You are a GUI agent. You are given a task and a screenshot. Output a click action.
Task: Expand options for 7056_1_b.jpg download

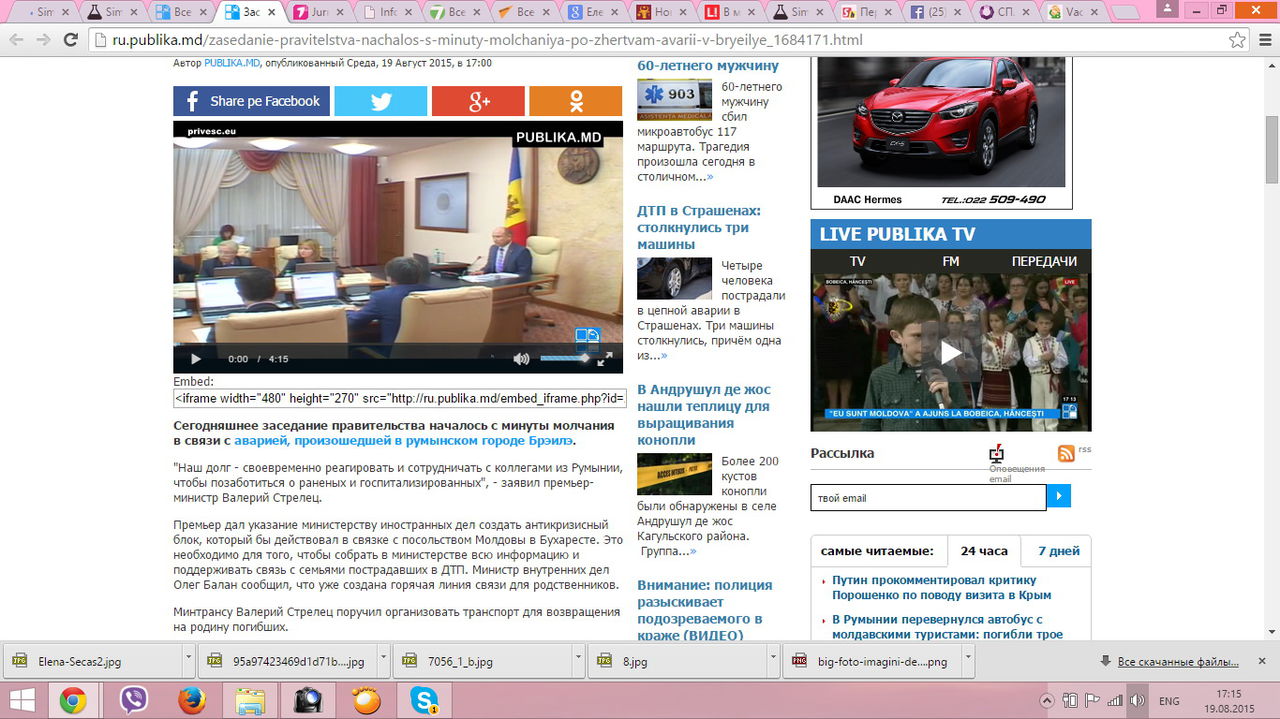[x=579, y=661]
